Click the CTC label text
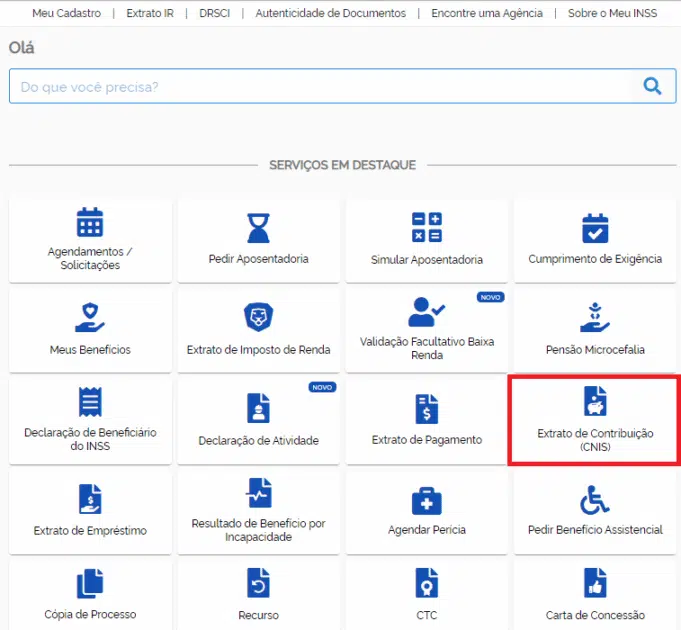 pos(427,615)
